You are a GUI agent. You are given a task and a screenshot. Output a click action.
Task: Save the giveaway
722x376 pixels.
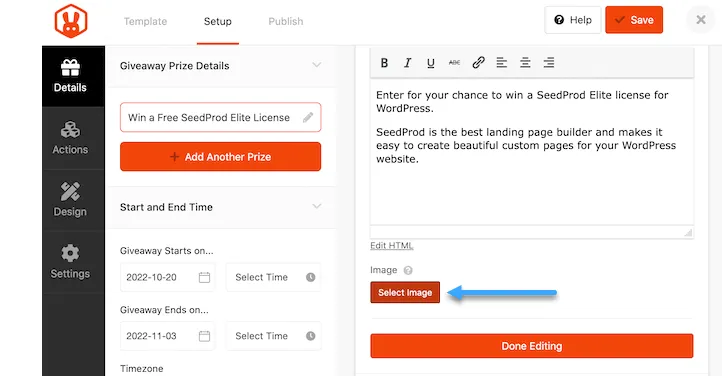(x=634, y=20)
